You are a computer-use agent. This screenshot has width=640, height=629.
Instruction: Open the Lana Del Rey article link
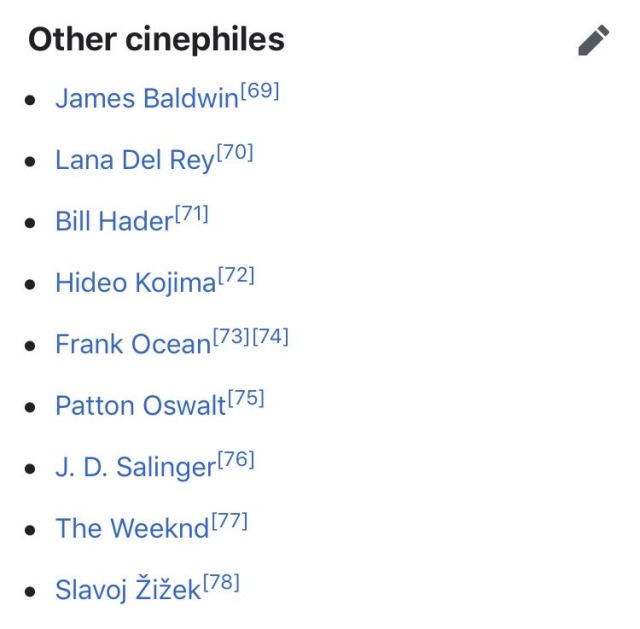[134, 160]
